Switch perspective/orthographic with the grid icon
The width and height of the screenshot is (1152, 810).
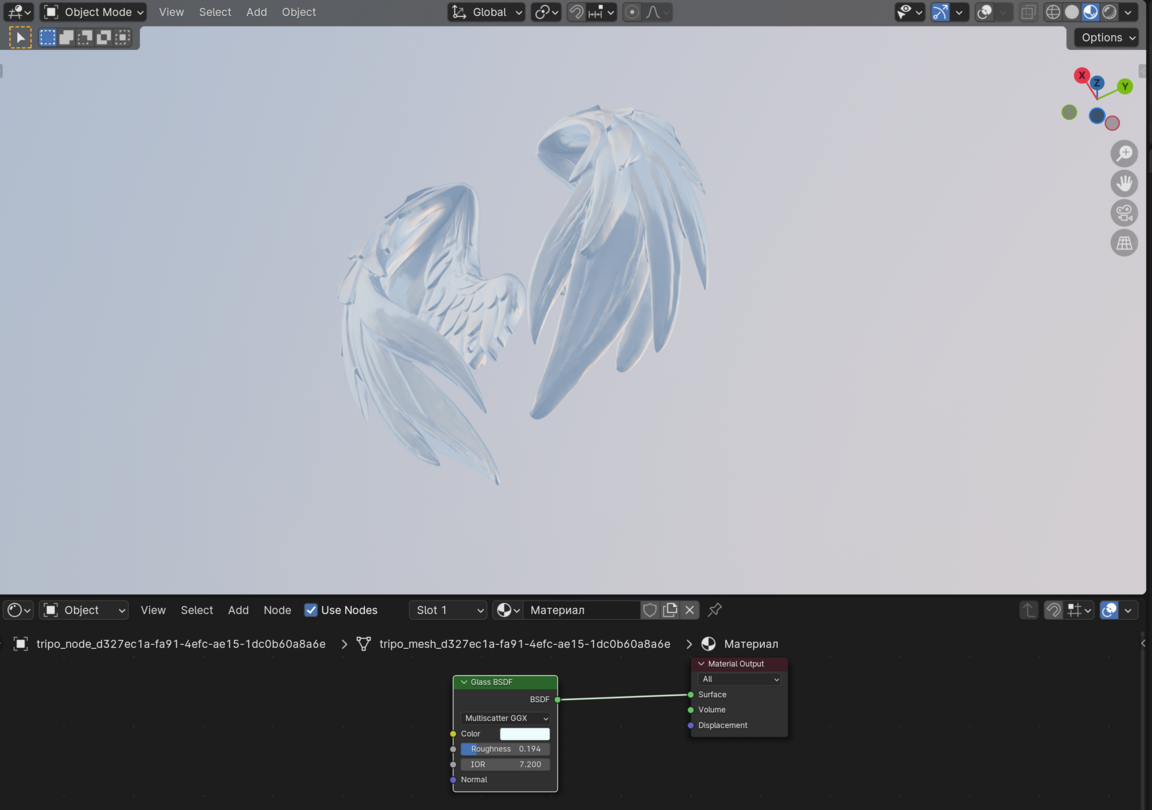click(x=1124, y=243)
